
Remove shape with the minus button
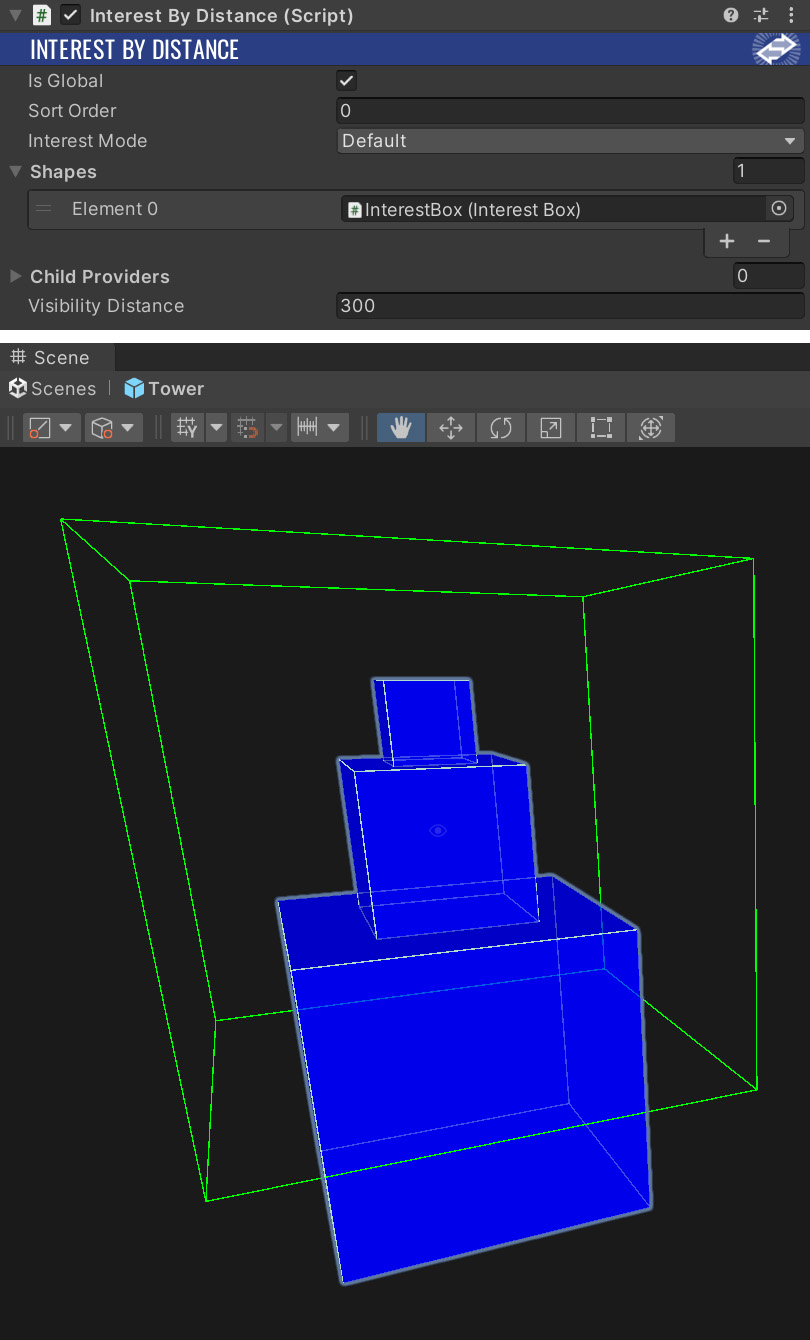764,241
